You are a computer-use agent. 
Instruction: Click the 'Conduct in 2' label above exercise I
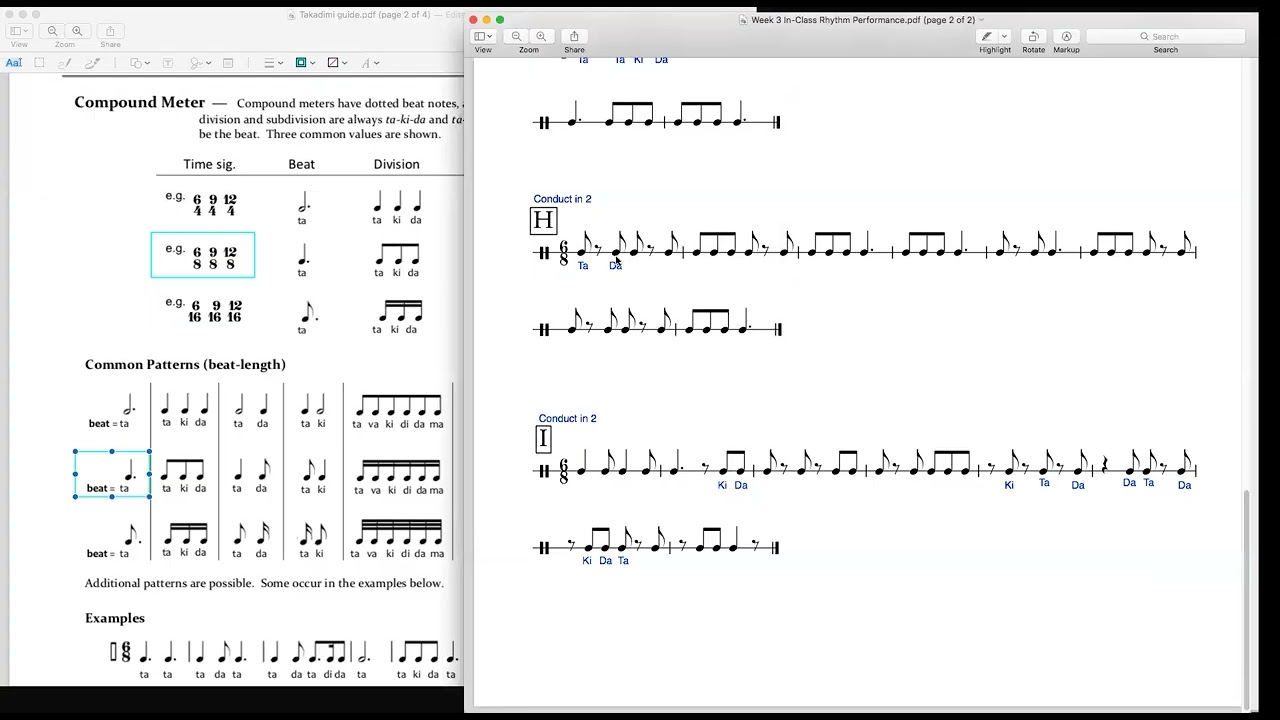pyautogui.click(x=567, y=418)
